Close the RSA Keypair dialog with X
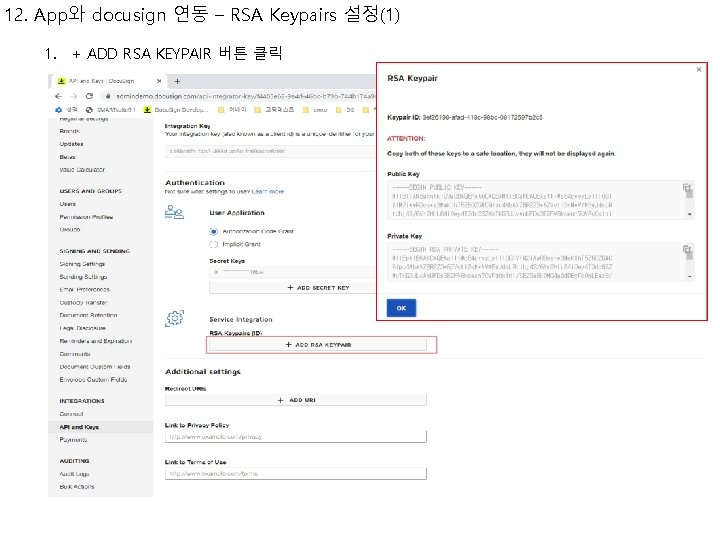The height and width of the screenshot is (540, 720). [699, 69]
